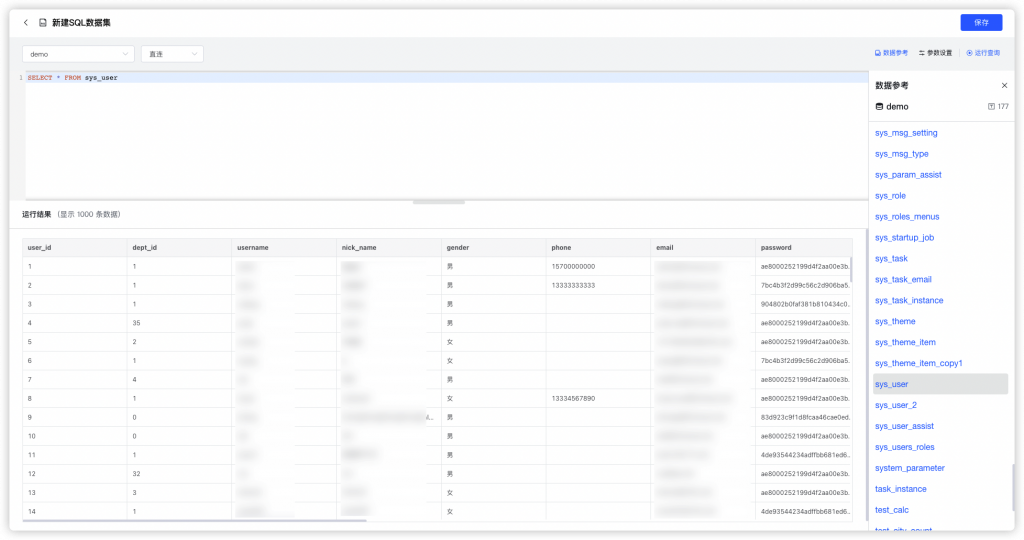Select table sys_msg_setting
Viewport: 1024px width, 540px height.
click(x=906, y=133)
